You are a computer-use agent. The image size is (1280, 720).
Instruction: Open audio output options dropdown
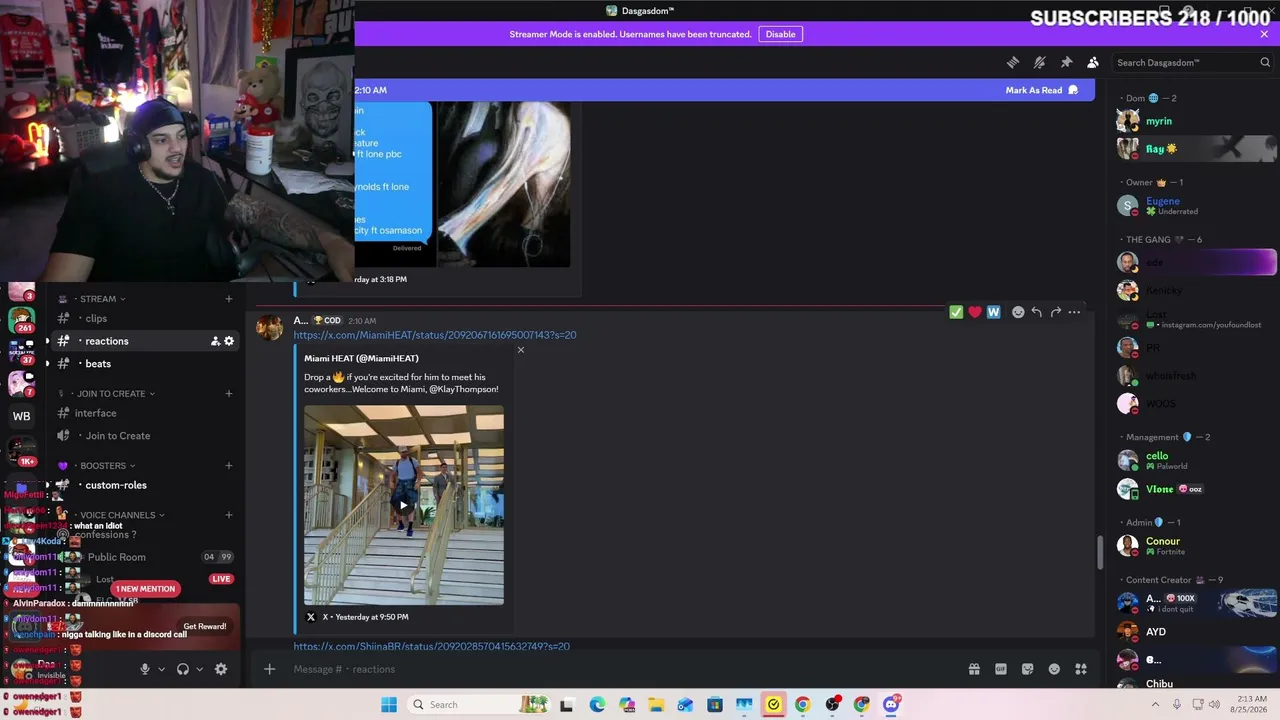coord(199,669)
